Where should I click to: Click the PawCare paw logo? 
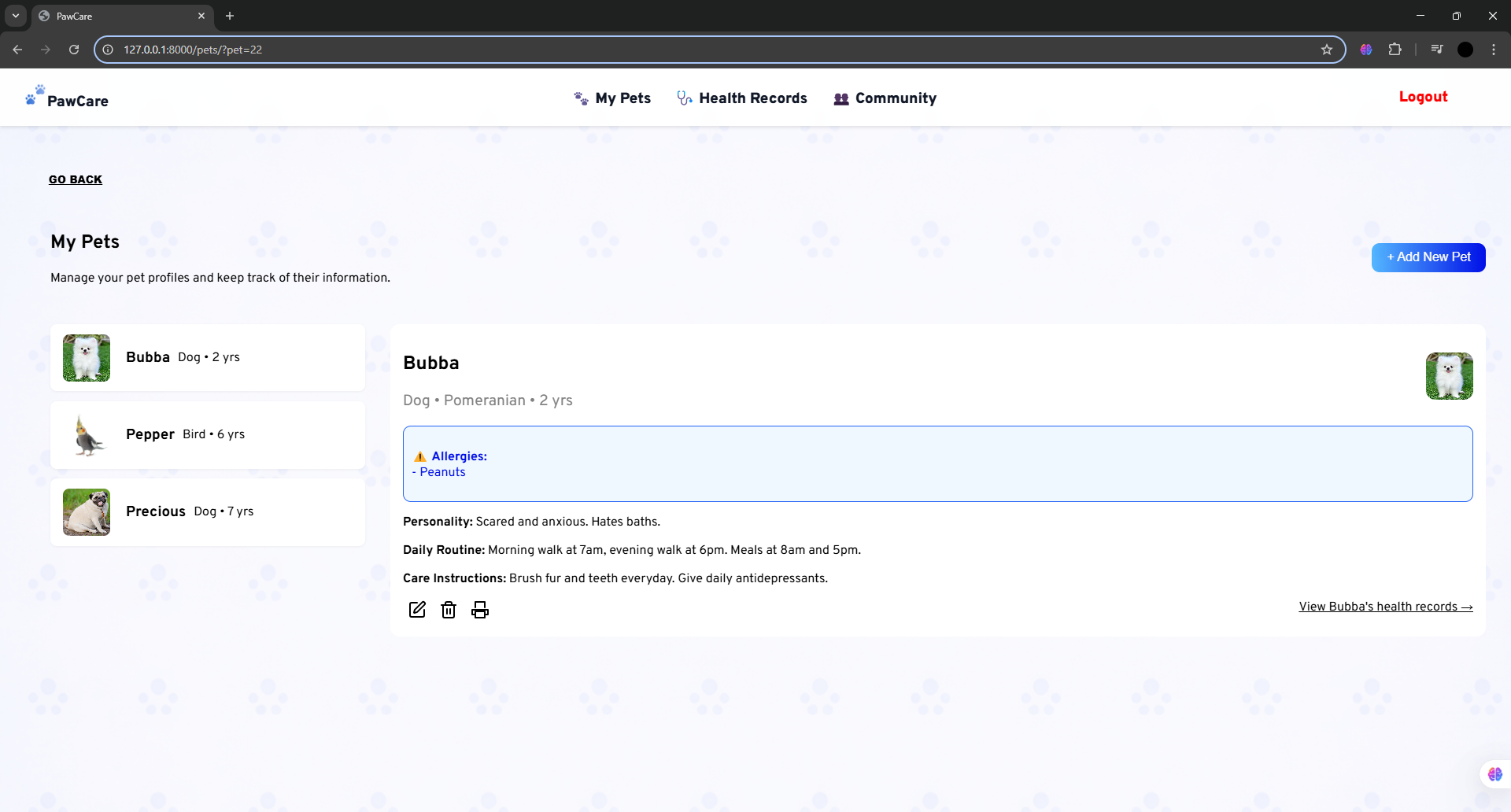click(35, 95)
